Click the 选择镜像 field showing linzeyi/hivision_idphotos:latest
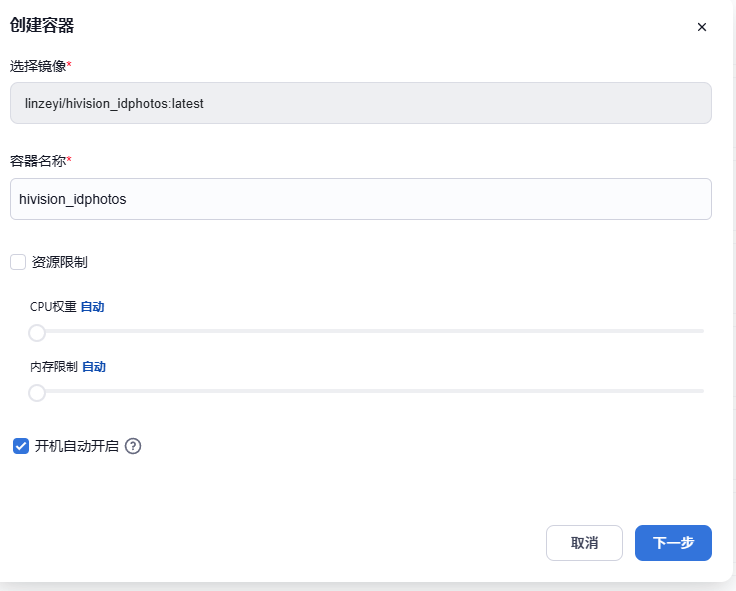Screen dimensions: 736x591 (360, 103)
